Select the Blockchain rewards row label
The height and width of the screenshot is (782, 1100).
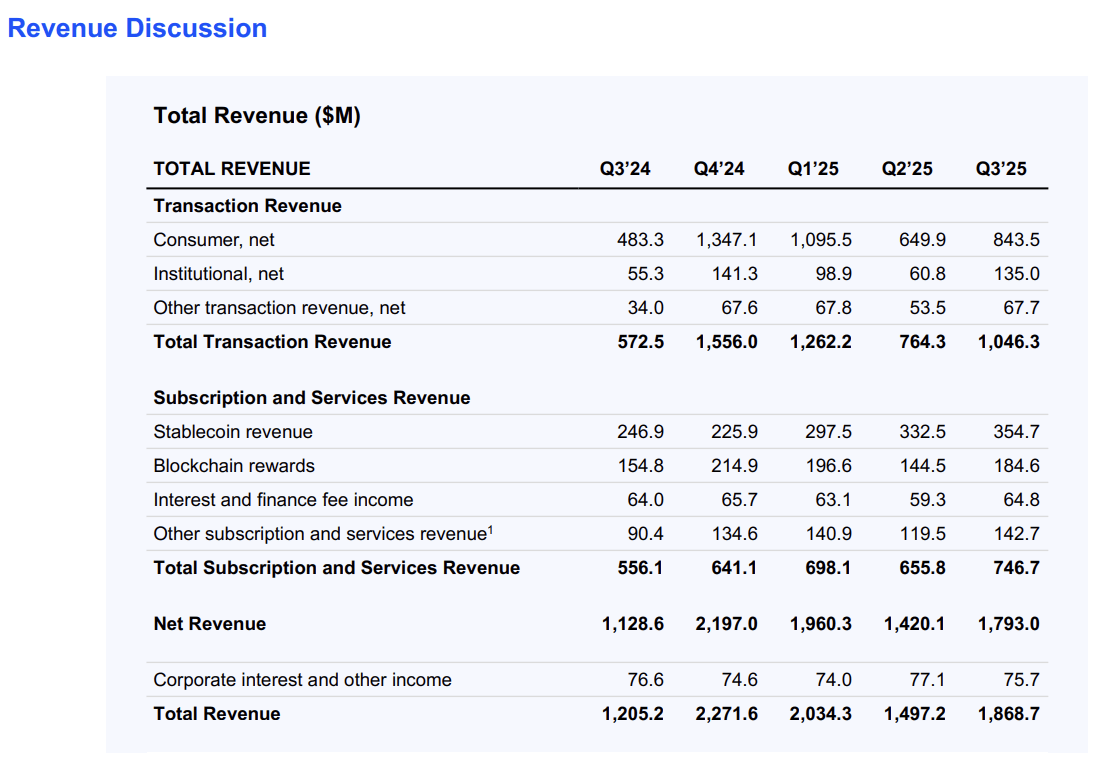(x=234, y=466)
